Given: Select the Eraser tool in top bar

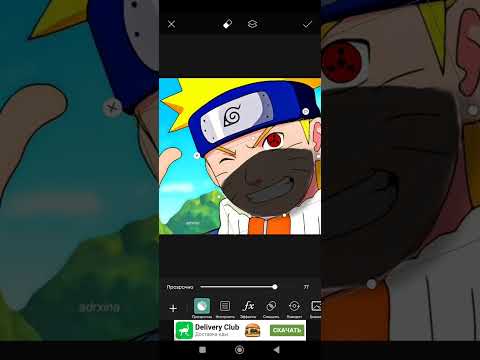Looking at the screenshot, I should 227,24.
